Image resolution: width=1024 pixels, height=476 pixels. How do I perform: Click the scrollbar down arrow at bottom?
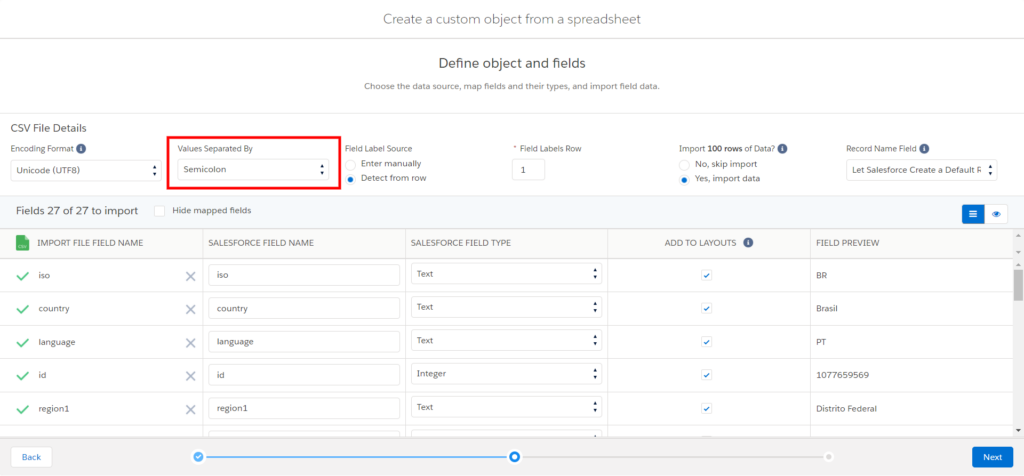[x=1017, y=430]
